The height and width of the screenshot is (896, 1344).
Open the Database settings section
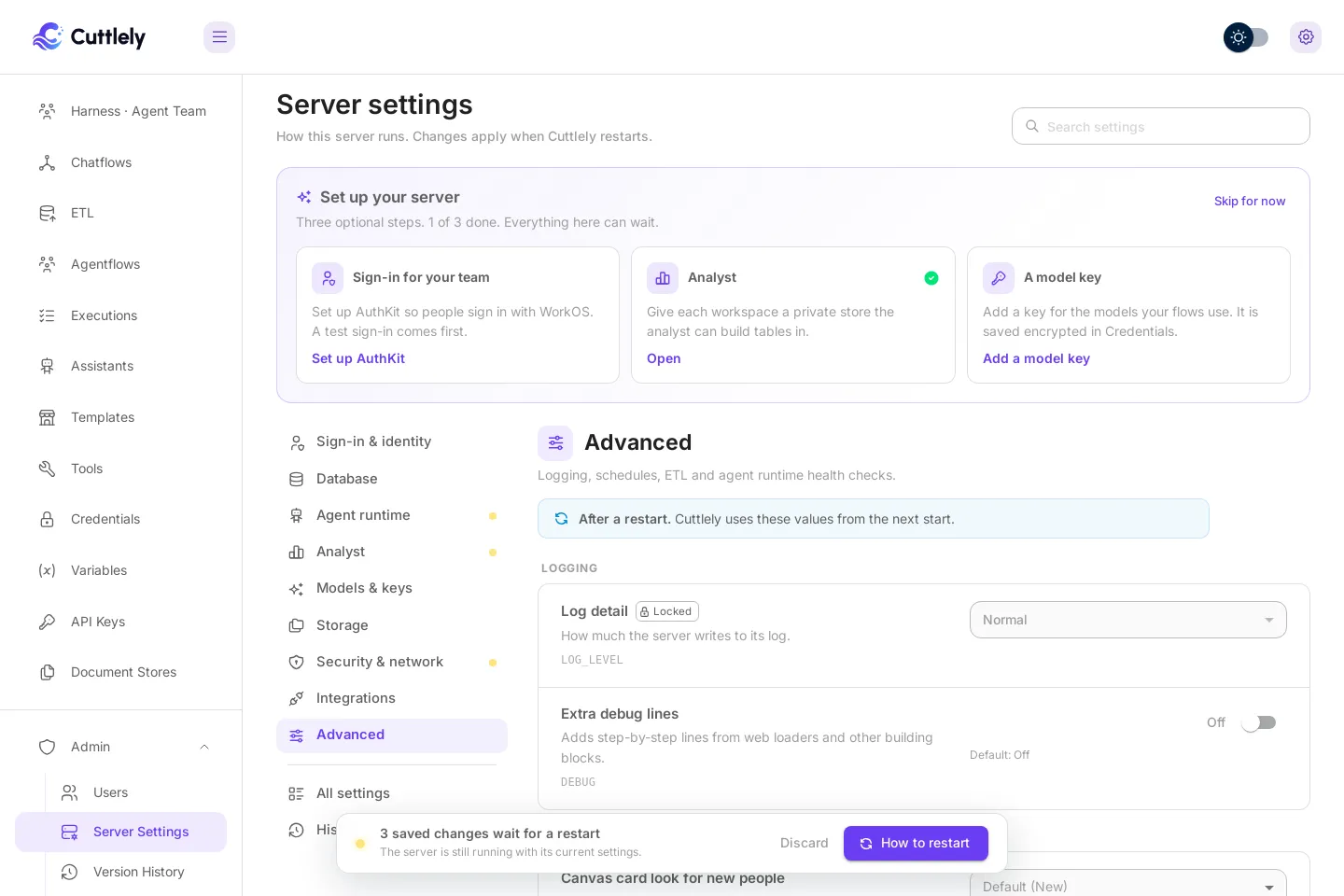[x=392, y=479]
